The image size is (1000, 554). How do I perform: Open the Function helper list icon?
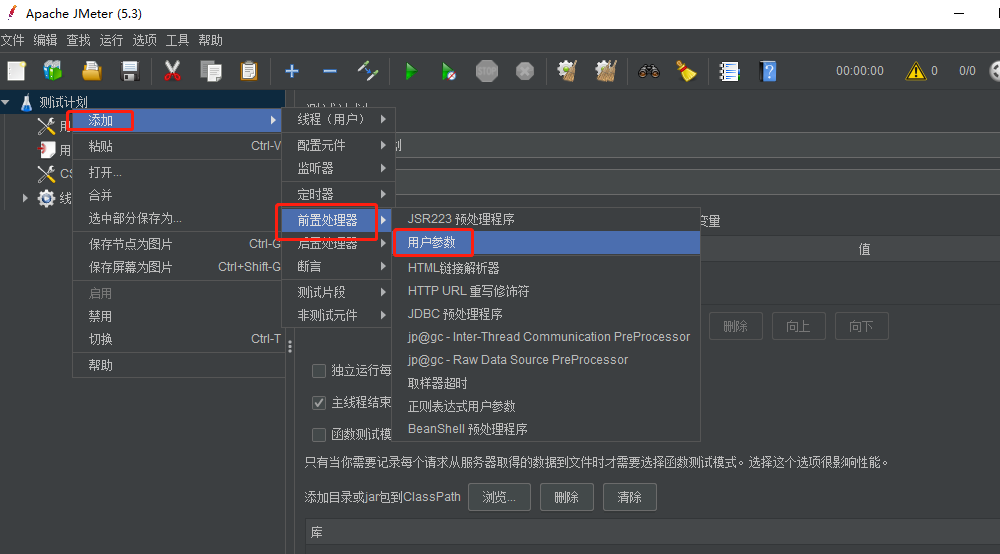(x=729, y=71)
